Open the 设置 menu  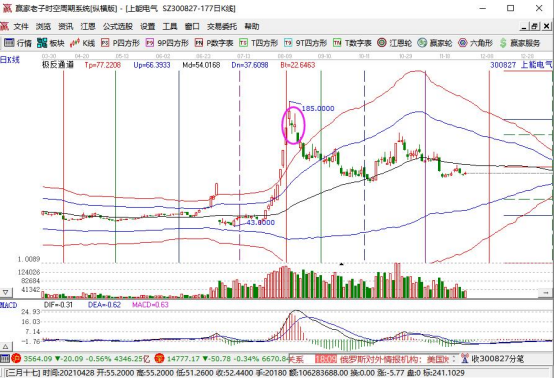[148, 26]
